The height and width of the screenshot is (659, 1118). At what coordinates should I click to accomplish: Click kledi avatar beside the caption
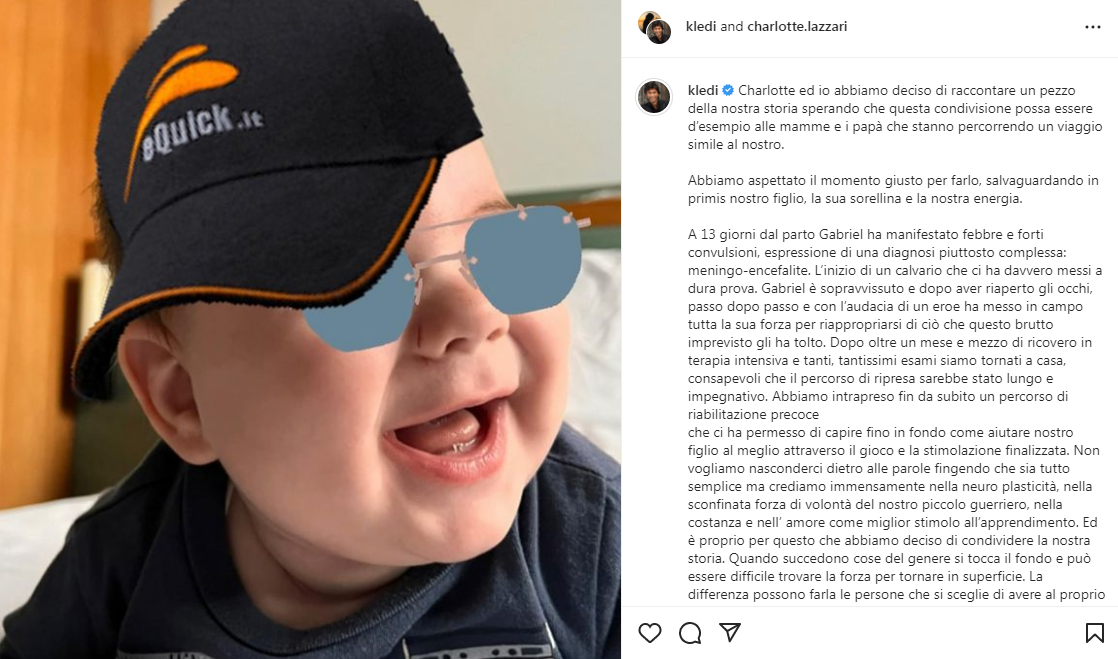[x=654, y=97]
